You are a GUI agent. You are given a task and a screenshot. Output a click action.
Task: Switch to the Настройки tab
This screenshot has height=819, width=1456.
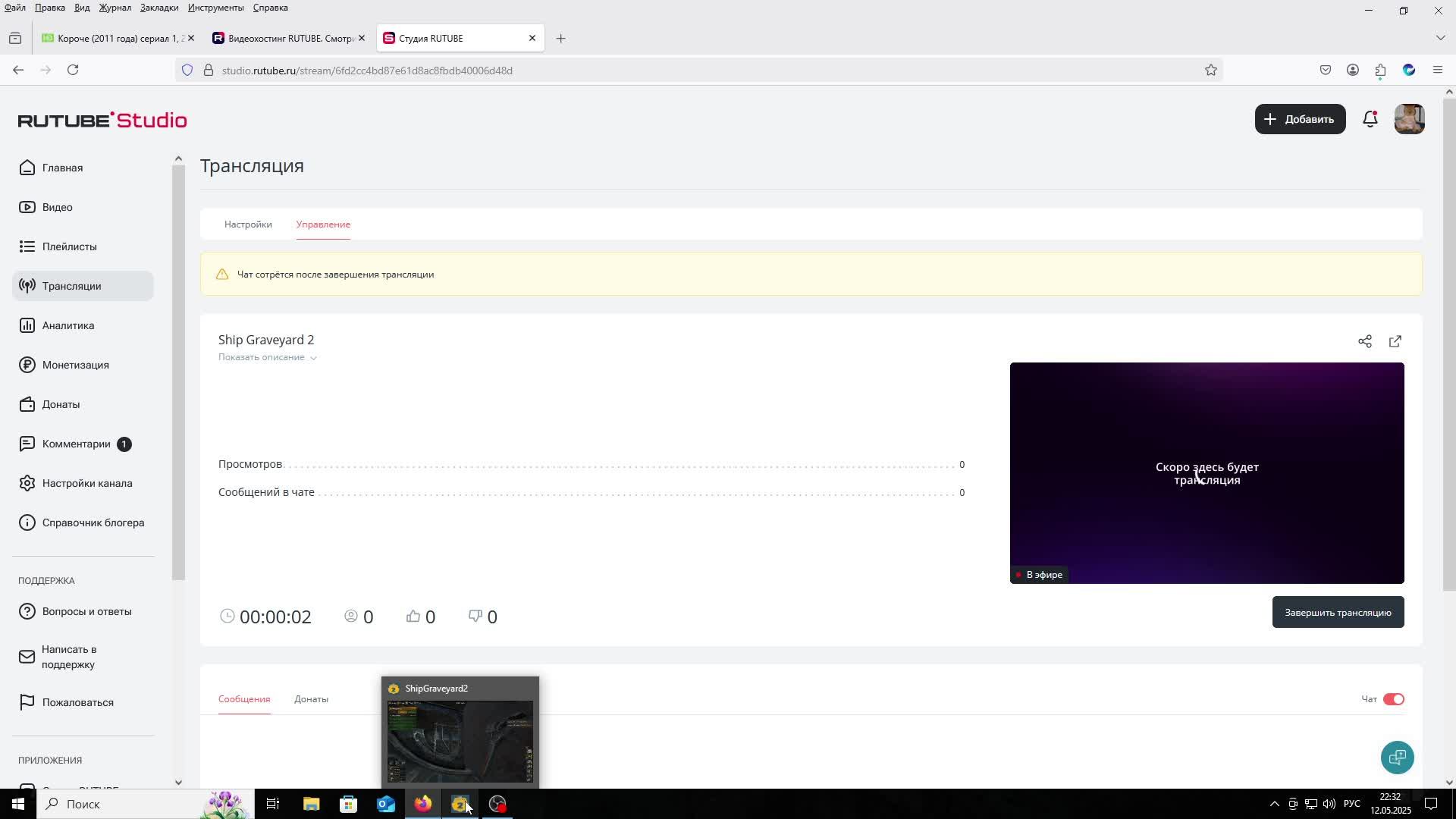[248, 224]
